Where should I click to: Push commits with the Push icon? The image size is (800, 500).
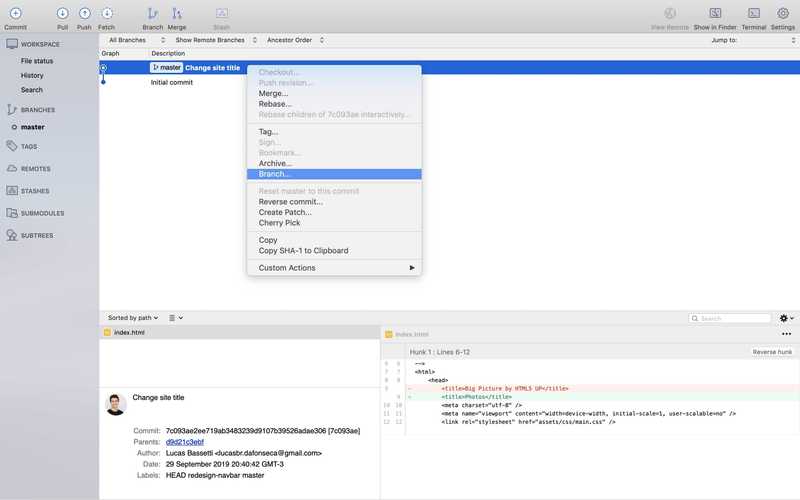(85, 13)
